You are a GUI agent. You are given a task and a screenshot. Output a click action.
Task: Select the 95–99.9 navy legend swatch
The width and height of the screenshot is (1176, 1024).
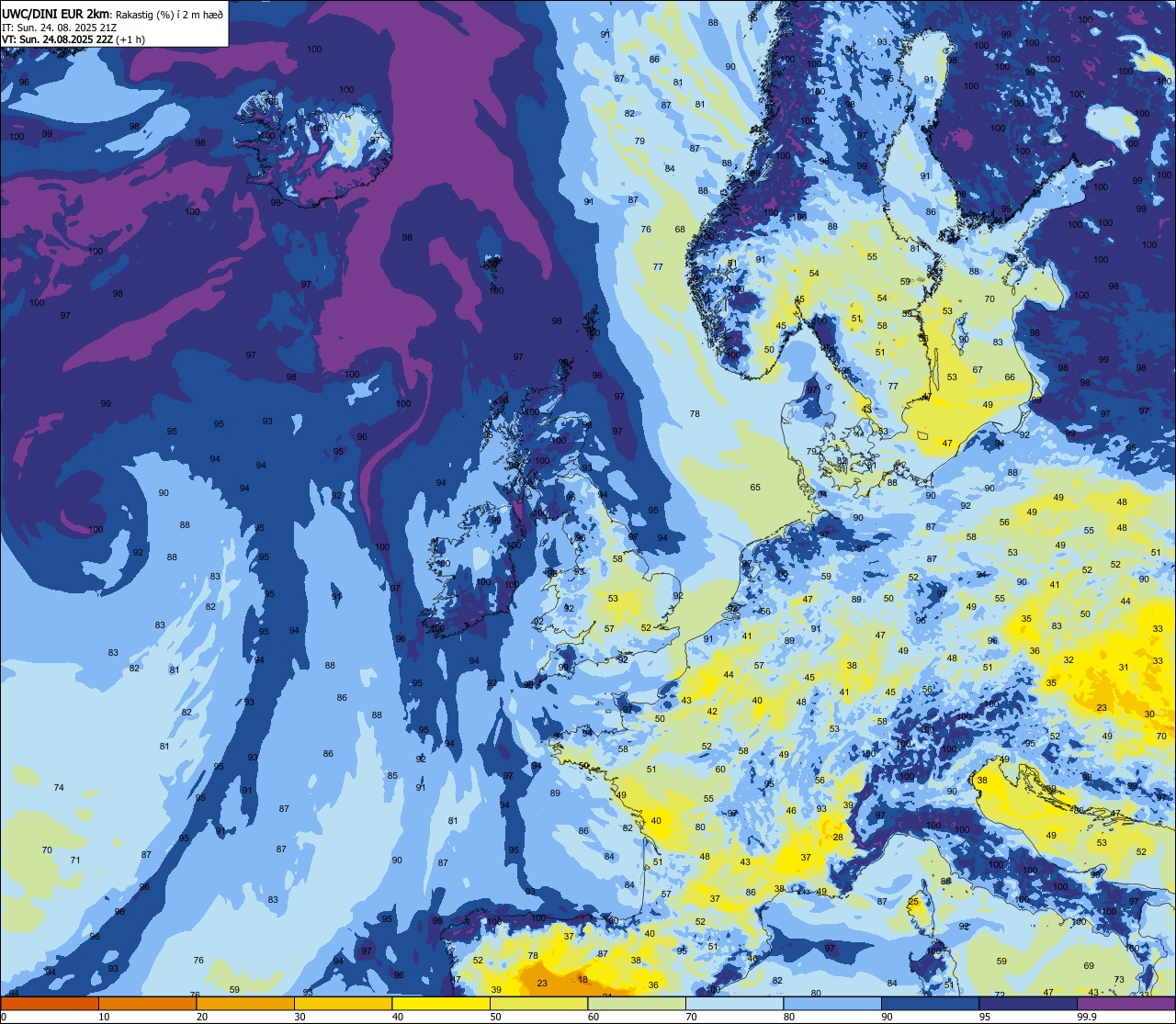click(x=1028, y=1004)
